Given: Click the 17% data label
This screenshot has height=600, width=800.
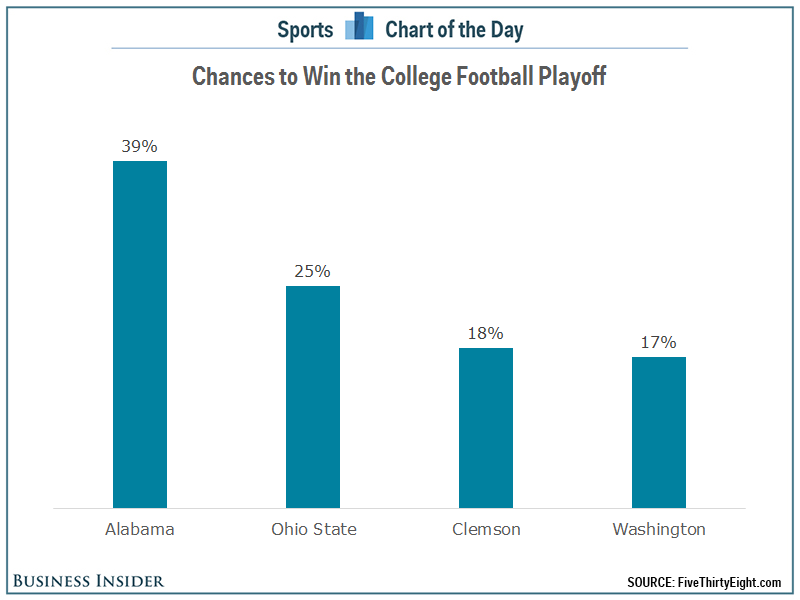Looking at the screenshot, I should [x=659, y=342].
